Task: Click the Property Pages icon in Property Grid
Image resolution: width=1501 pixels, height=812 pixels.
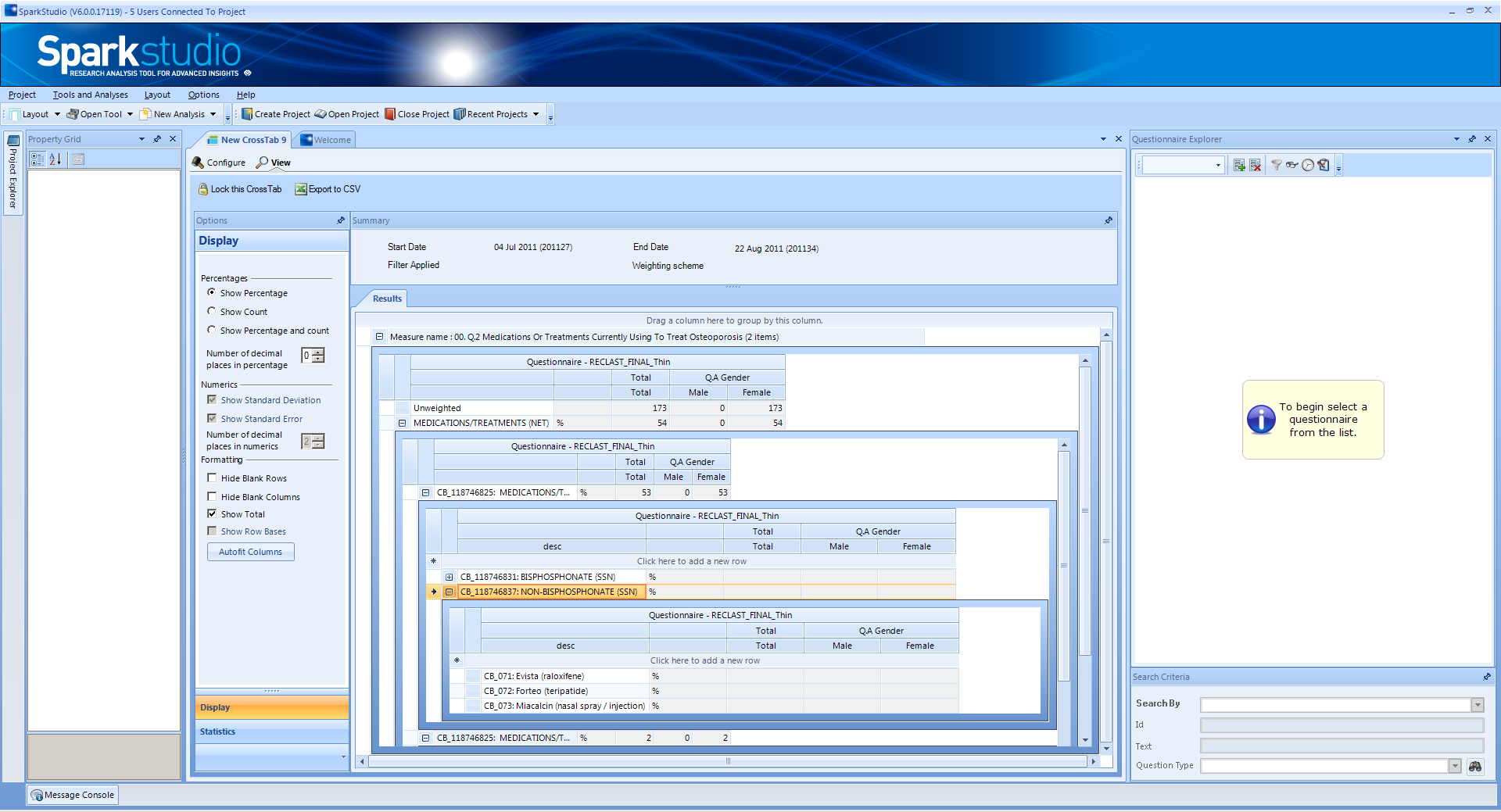Action: point(77,159)
